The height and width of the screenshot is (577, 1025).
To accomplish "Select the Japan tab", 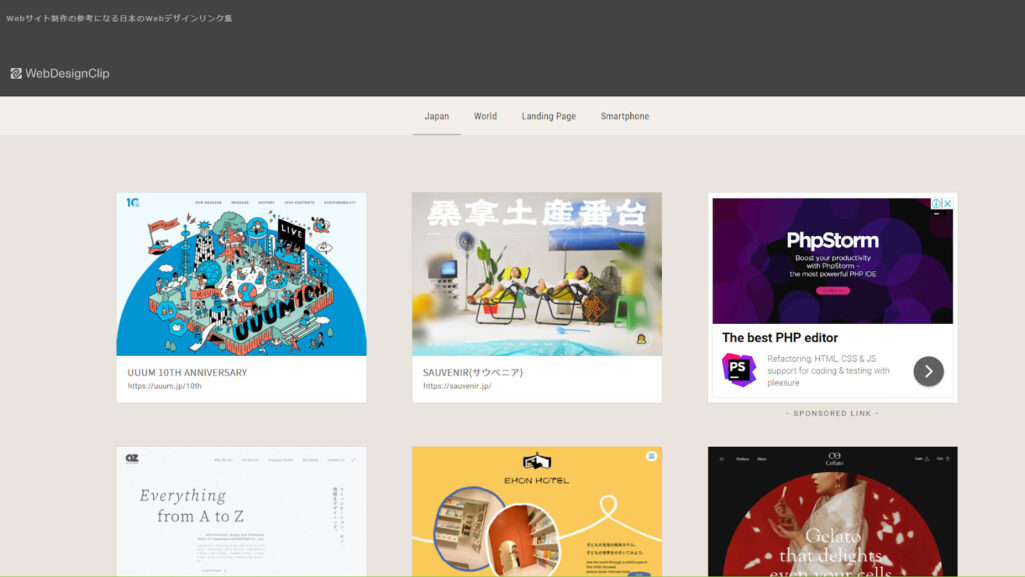I will [437, 116].
